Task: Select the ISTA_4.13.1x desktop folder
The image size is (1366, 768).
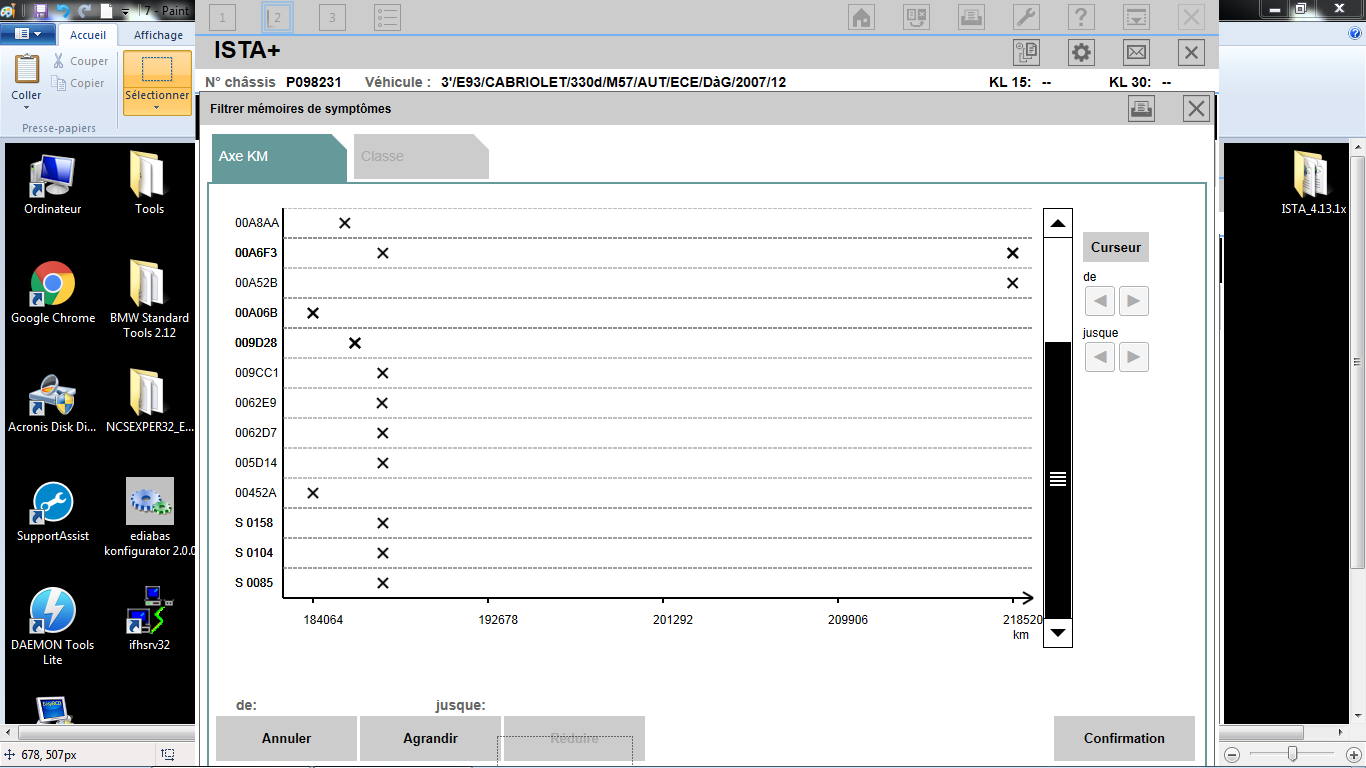Action: 1314,184
